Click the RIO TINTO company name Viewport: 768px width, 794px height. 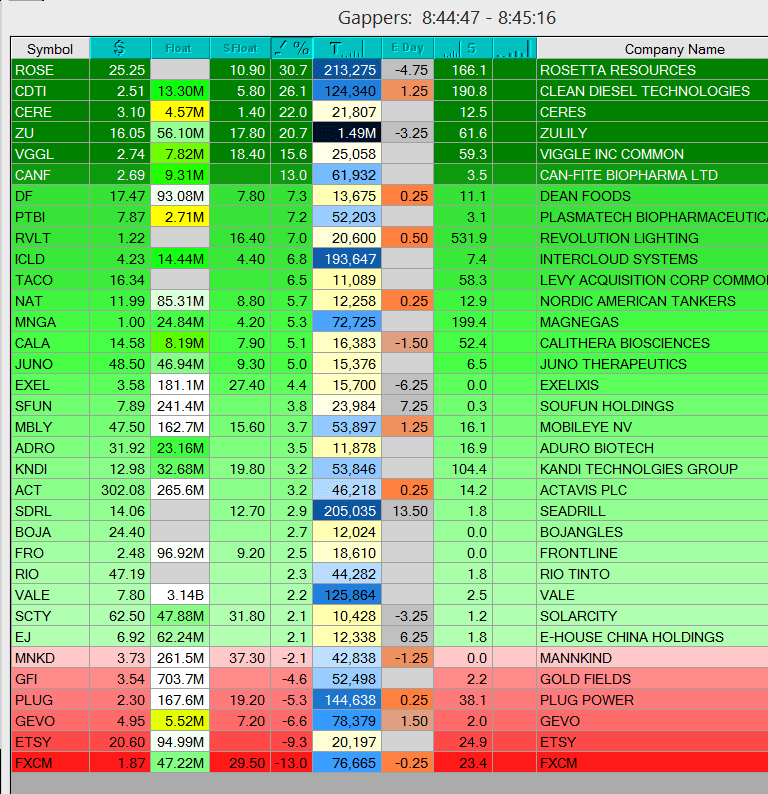click(x=575, y=574)
